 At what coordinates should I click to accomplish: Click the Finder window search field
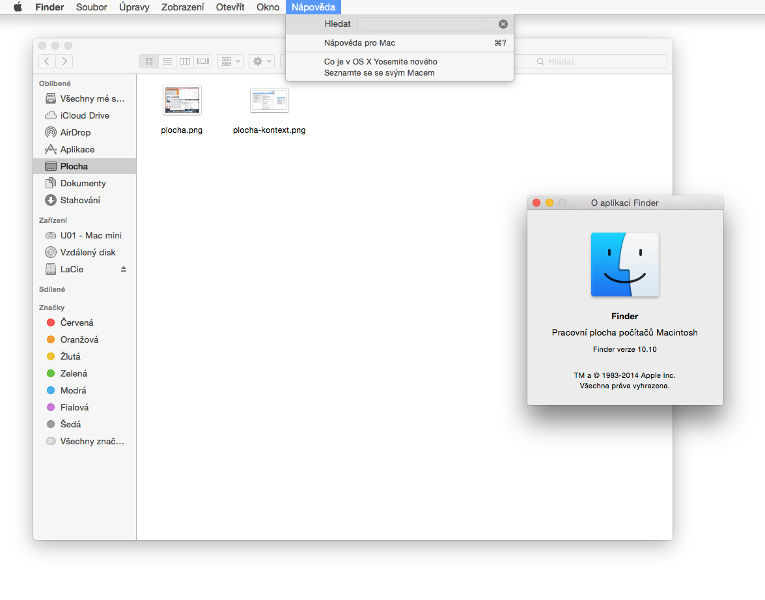click(x=590, y=61)
